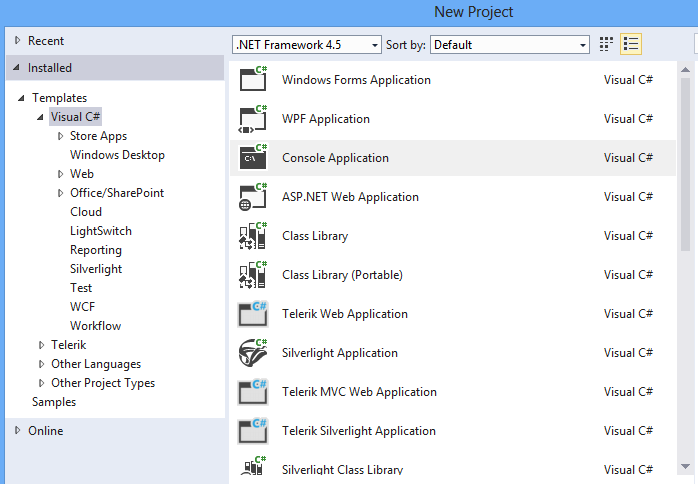Switch to medium icons list view
This screenshot has height=484, width=698.
(x=631, y=44)
